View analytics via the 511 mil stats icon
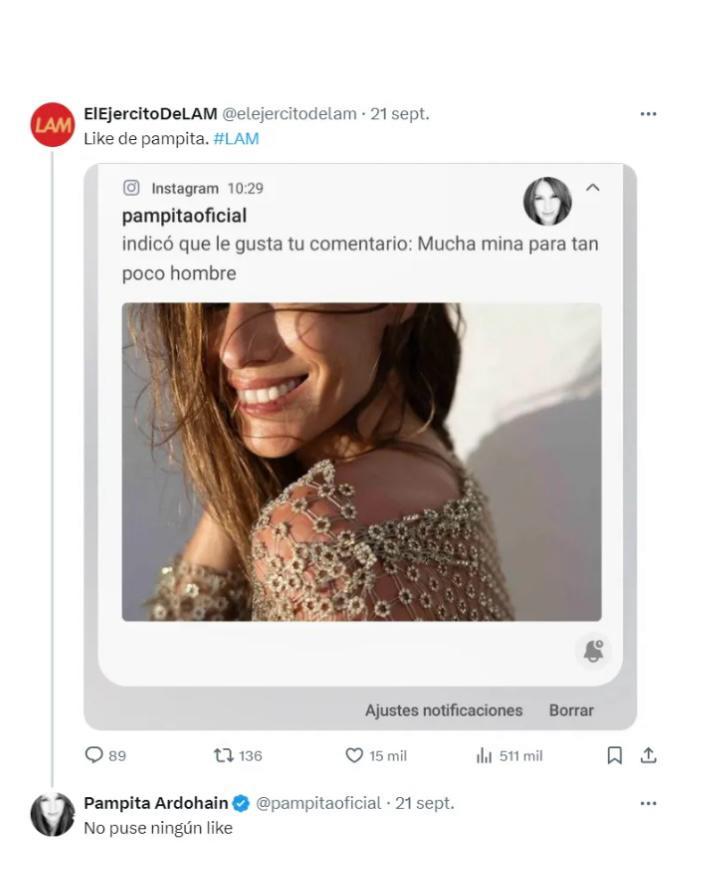 click(484, 756)
